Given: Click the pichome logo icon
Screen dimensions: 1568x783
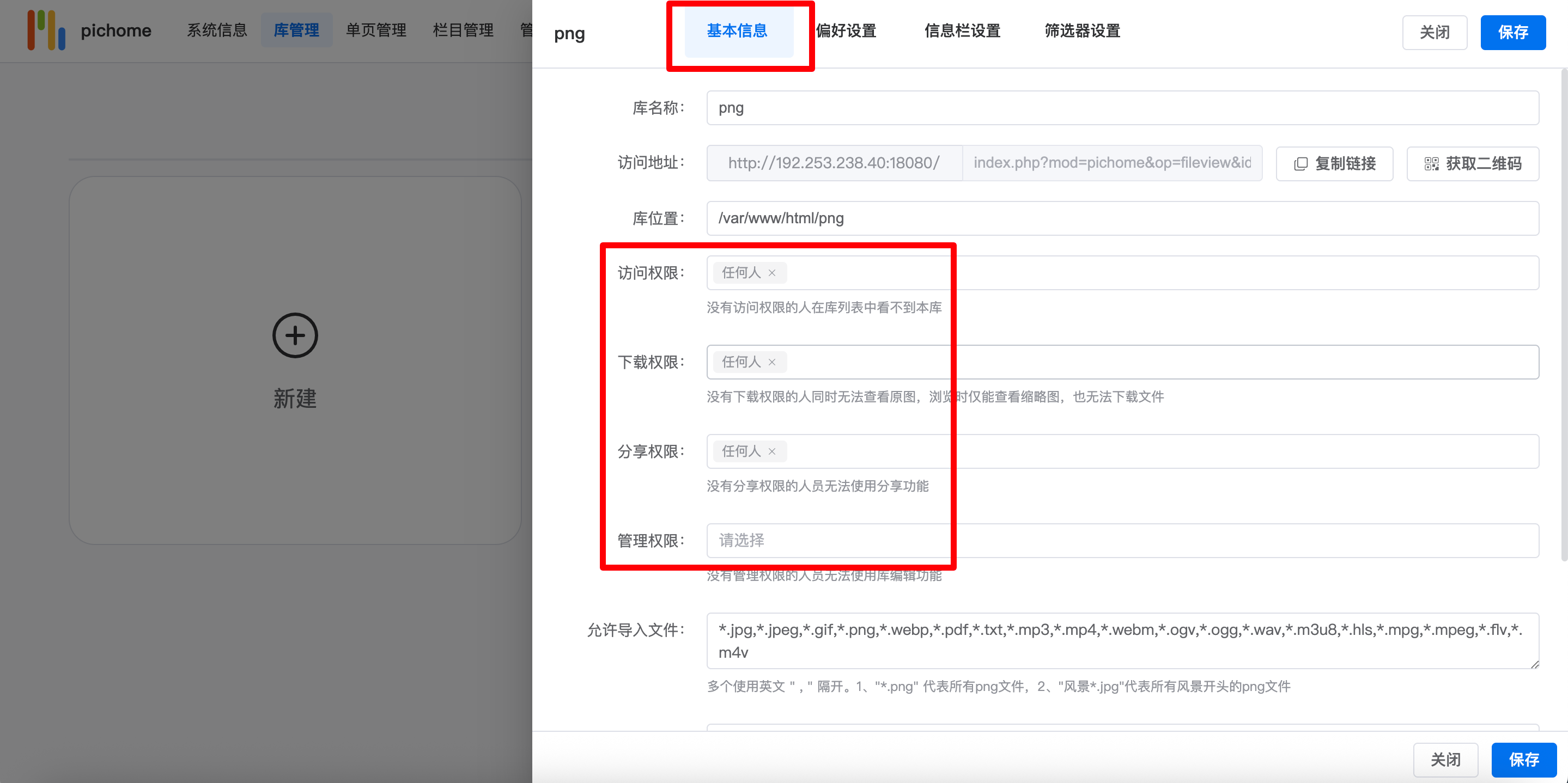Looking at the screenshot, I should coord(47,30).
